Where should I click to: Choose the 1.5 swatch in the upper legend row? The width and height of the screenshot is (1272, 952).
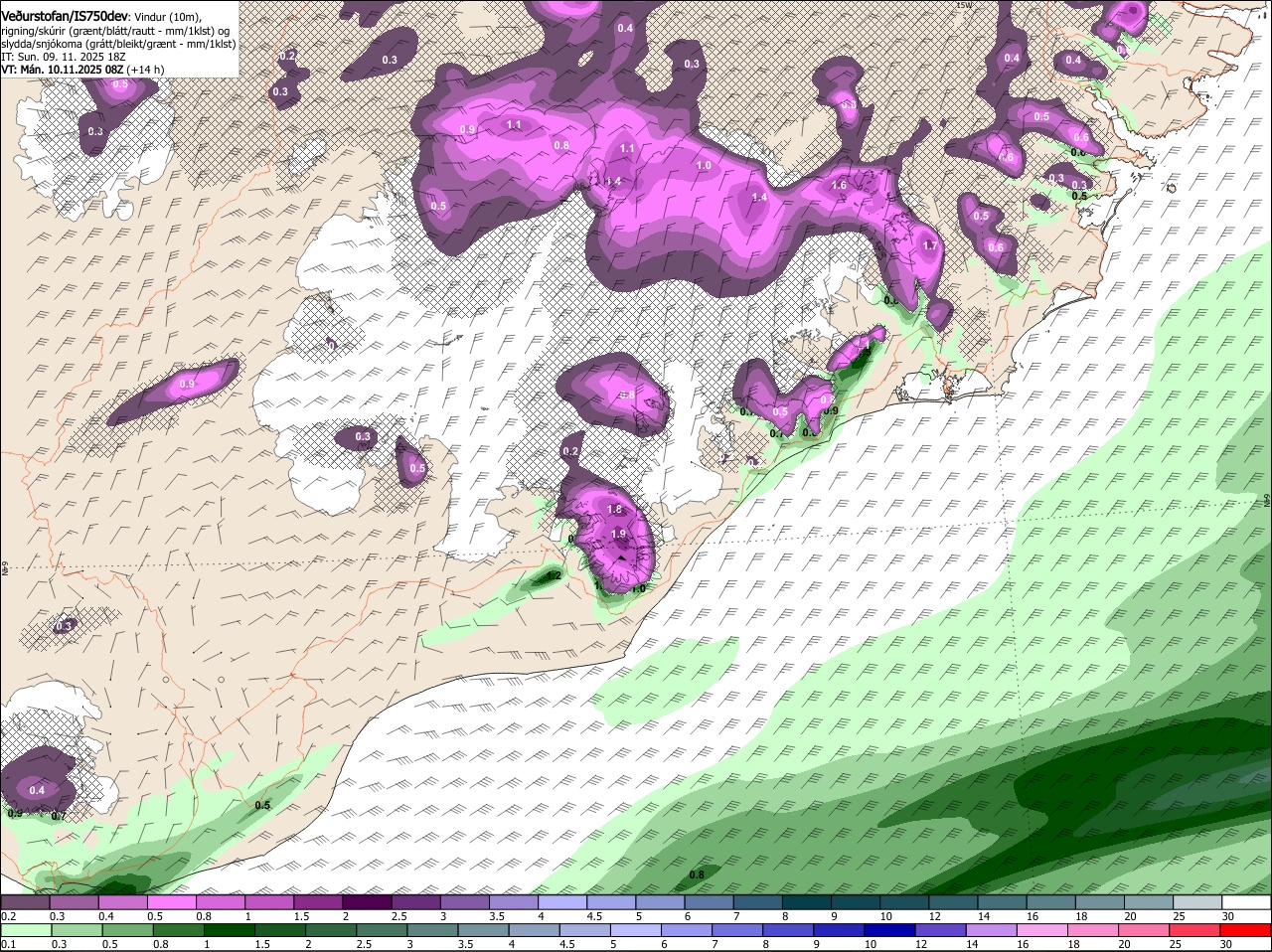(317, 902)
